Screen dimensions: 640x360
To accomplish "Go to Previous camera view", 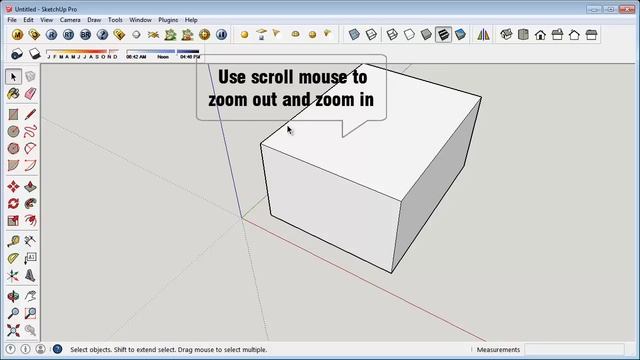I will 30,330.
